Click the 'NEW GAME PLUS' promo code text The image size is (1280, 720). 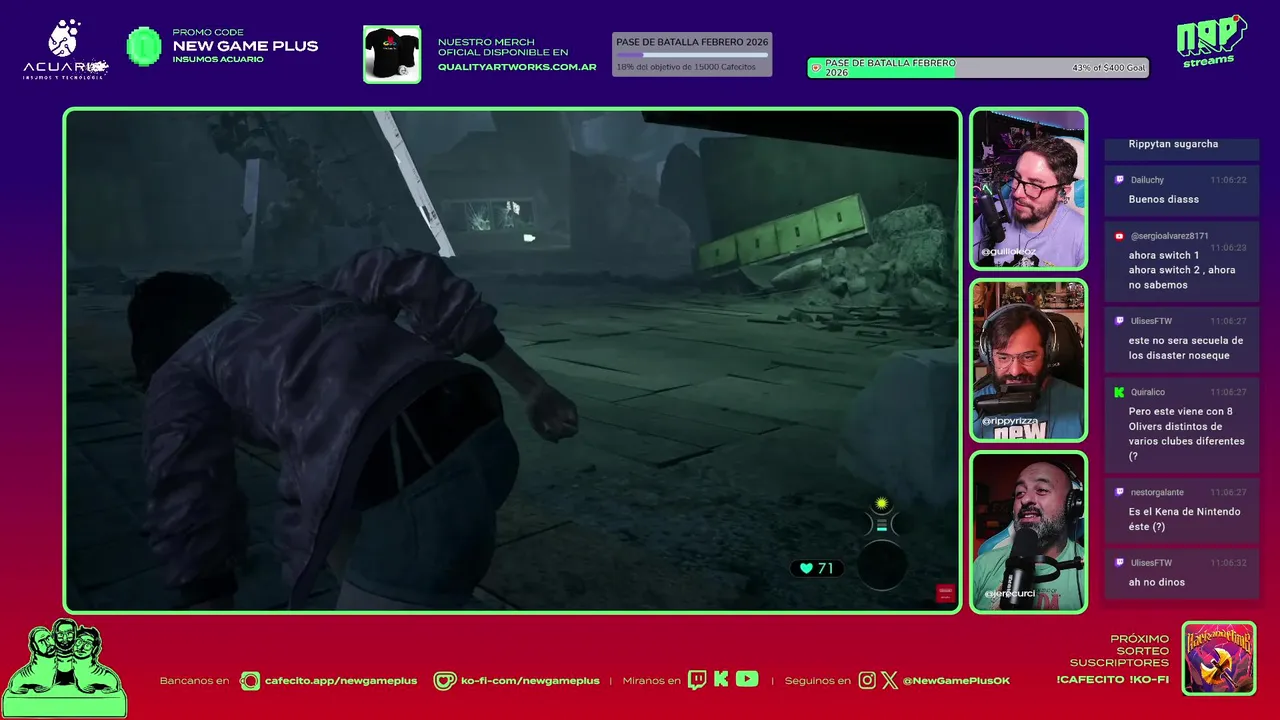[x=245, y=46]
